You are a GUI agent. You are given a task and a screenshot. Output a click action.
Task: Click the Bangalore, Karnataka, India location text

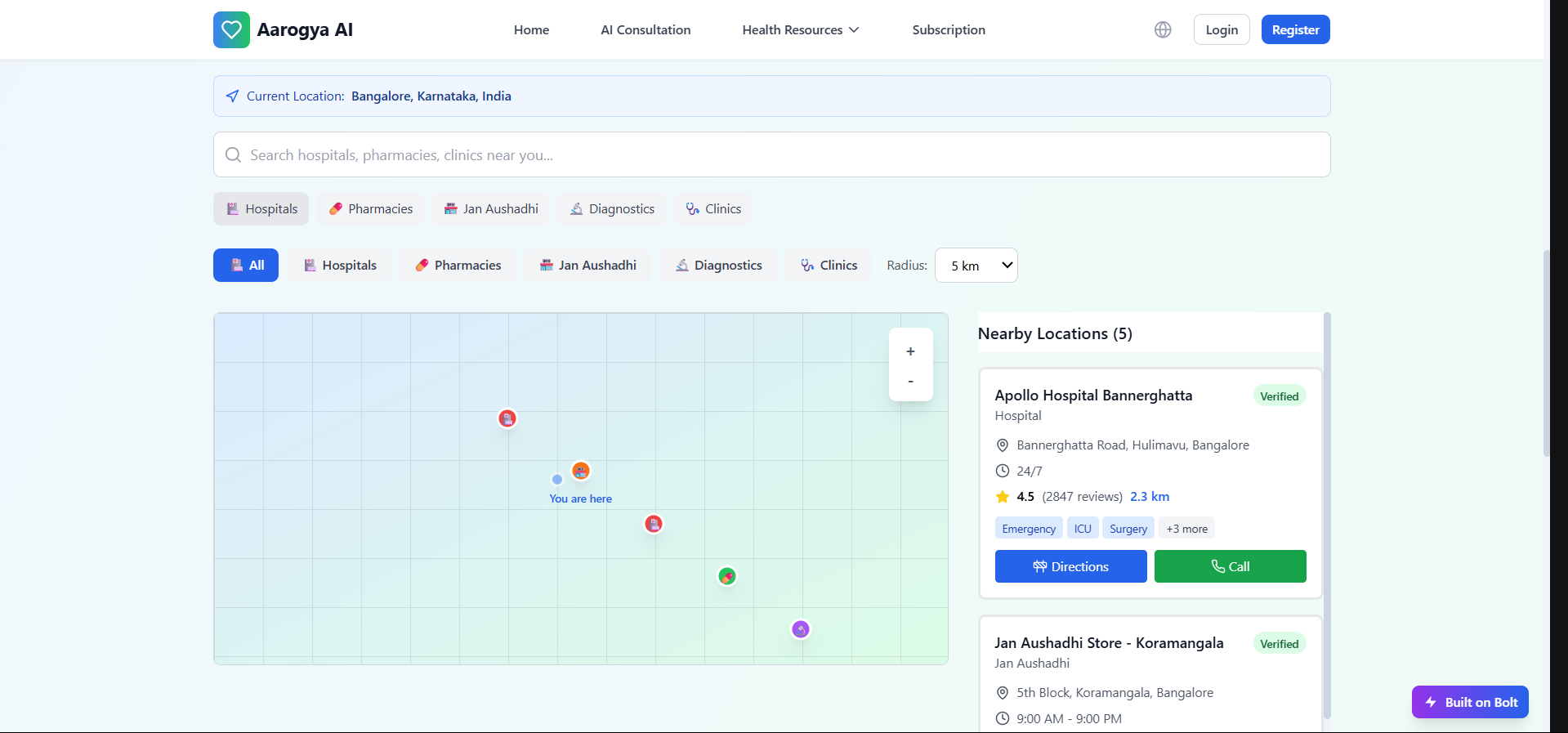click(x=431, y=96)
